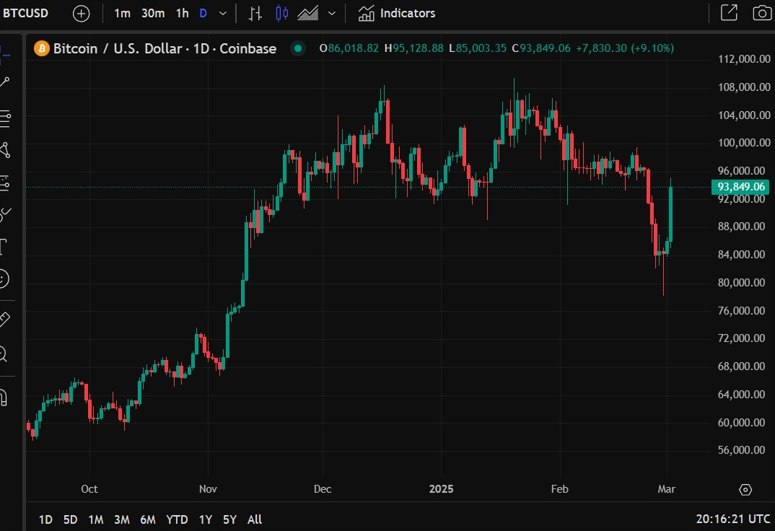Select the trend line drawing tool
The width and height of the screenshot is (775, 531).
(x=5, y=82)
